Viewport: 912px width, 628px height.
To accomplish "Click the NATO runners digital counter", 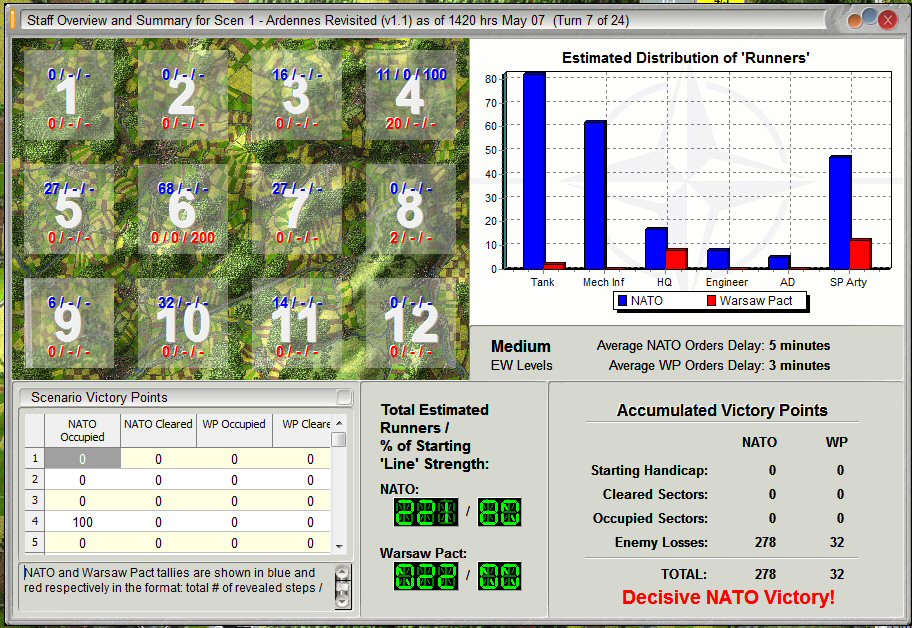I will pyautogui.click(x=426, y=512).
